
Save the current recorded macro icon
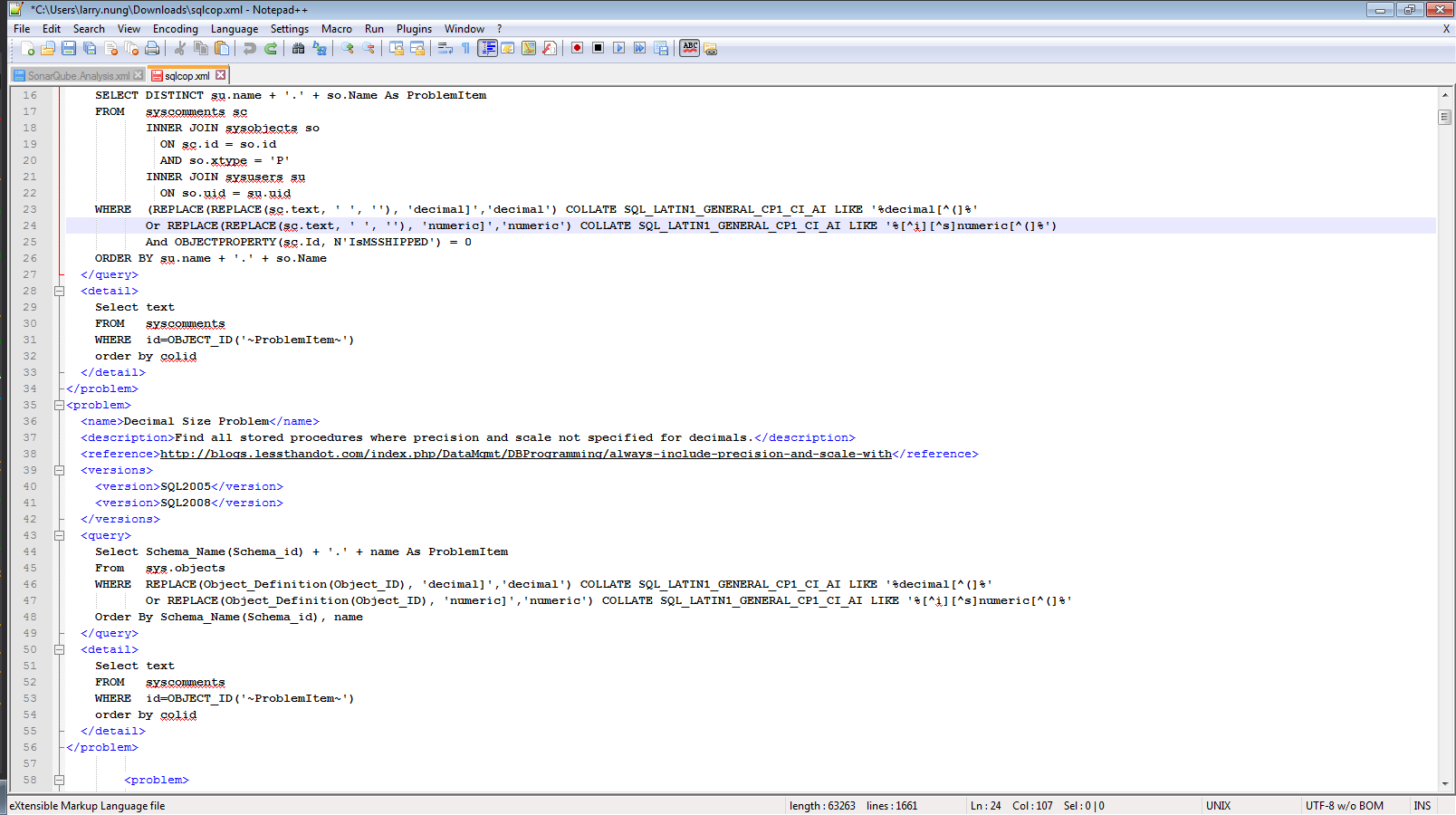[x=661, y=48]
